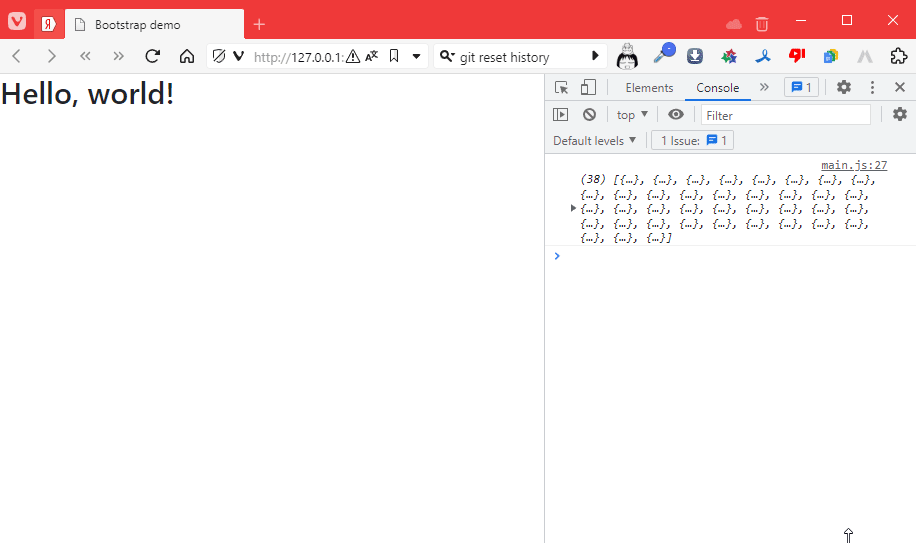Click the inspect element picker icon
This screenshot has width=916, height=543.
pyautogui.click(x=561, y=88)
